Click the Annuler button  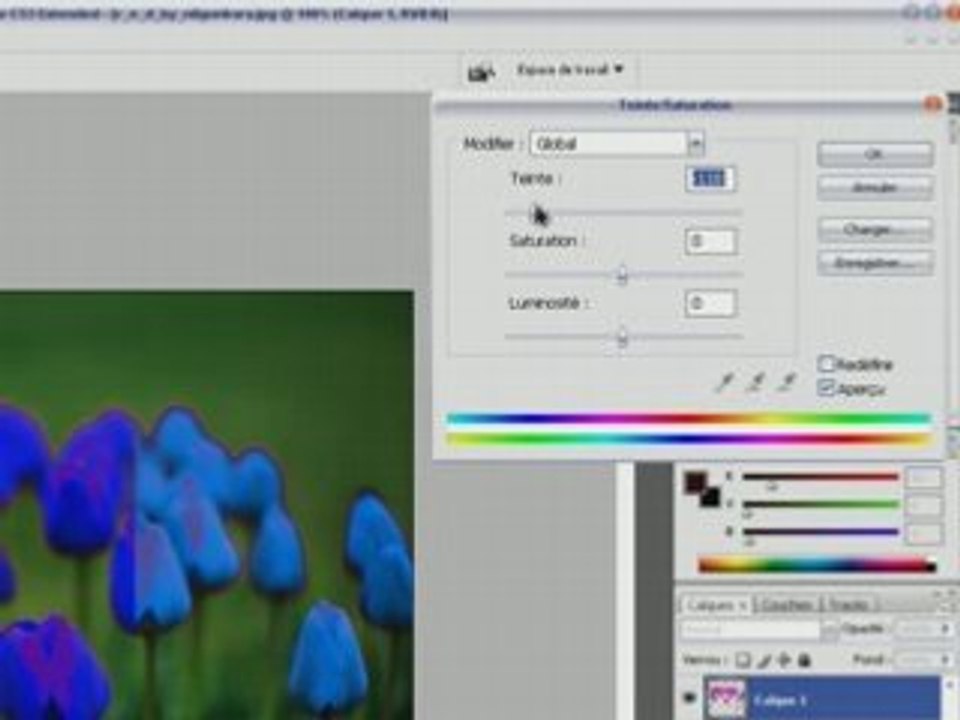875,187
